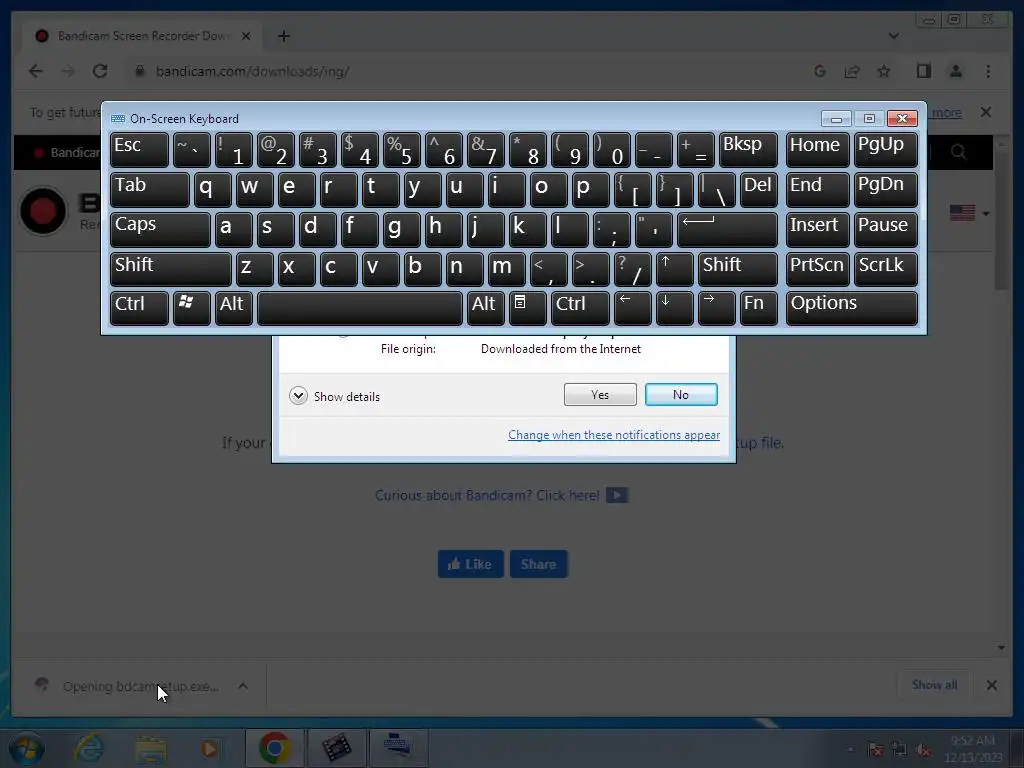
Task: Toggle the left Ctrl key
Action: coord(139,308)
